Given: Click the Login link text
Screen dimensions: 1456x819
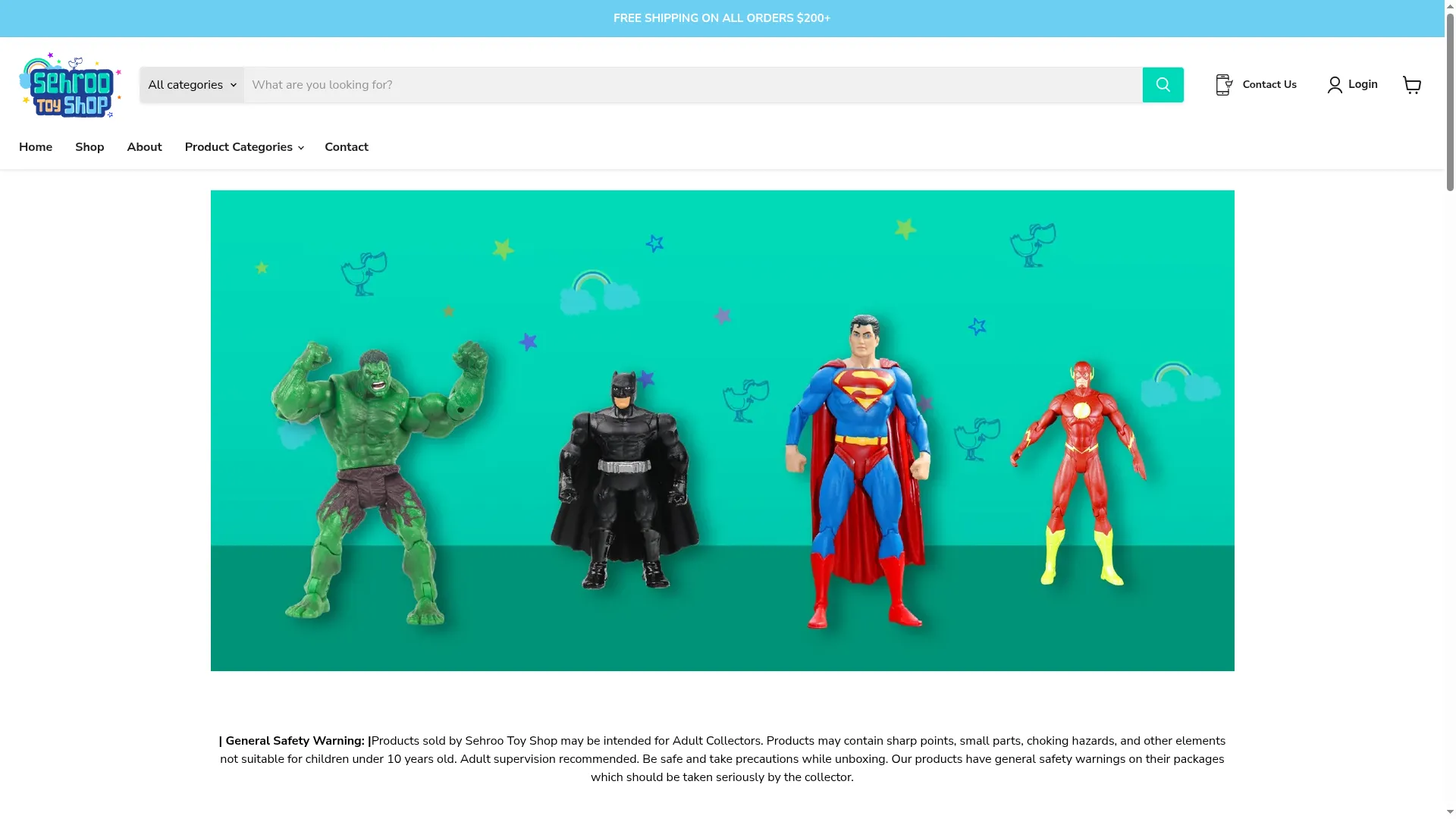Looking at the screenshot, I should 1363,84.
